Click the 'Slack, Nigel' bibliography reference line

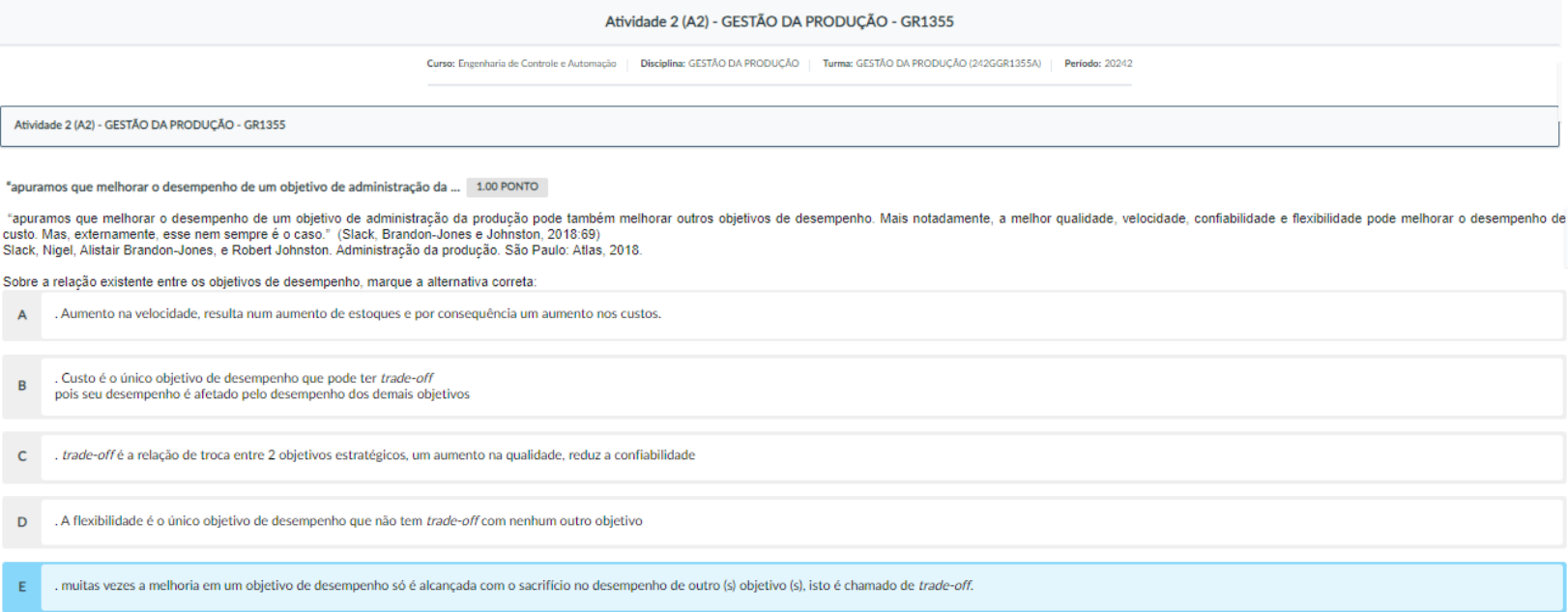coord(322,250)
